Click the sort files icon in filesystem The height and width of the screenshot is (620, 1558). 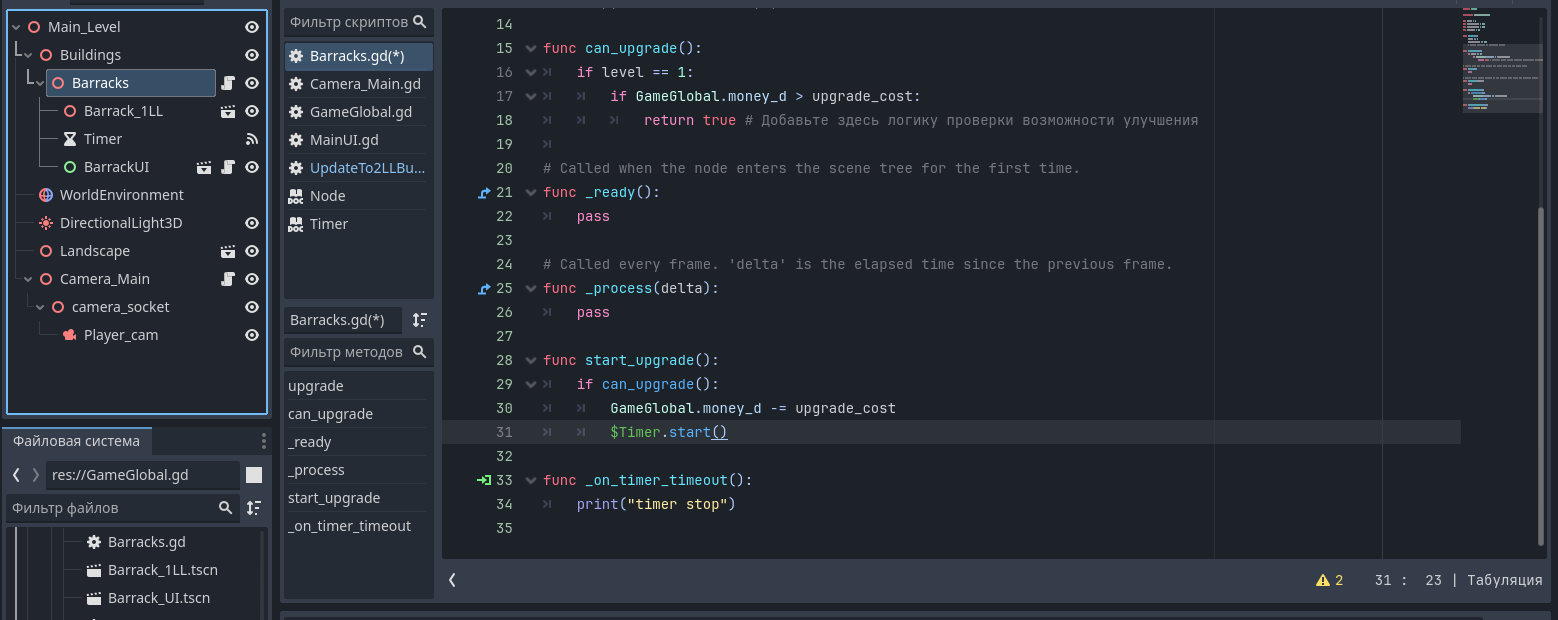(254, 508)
